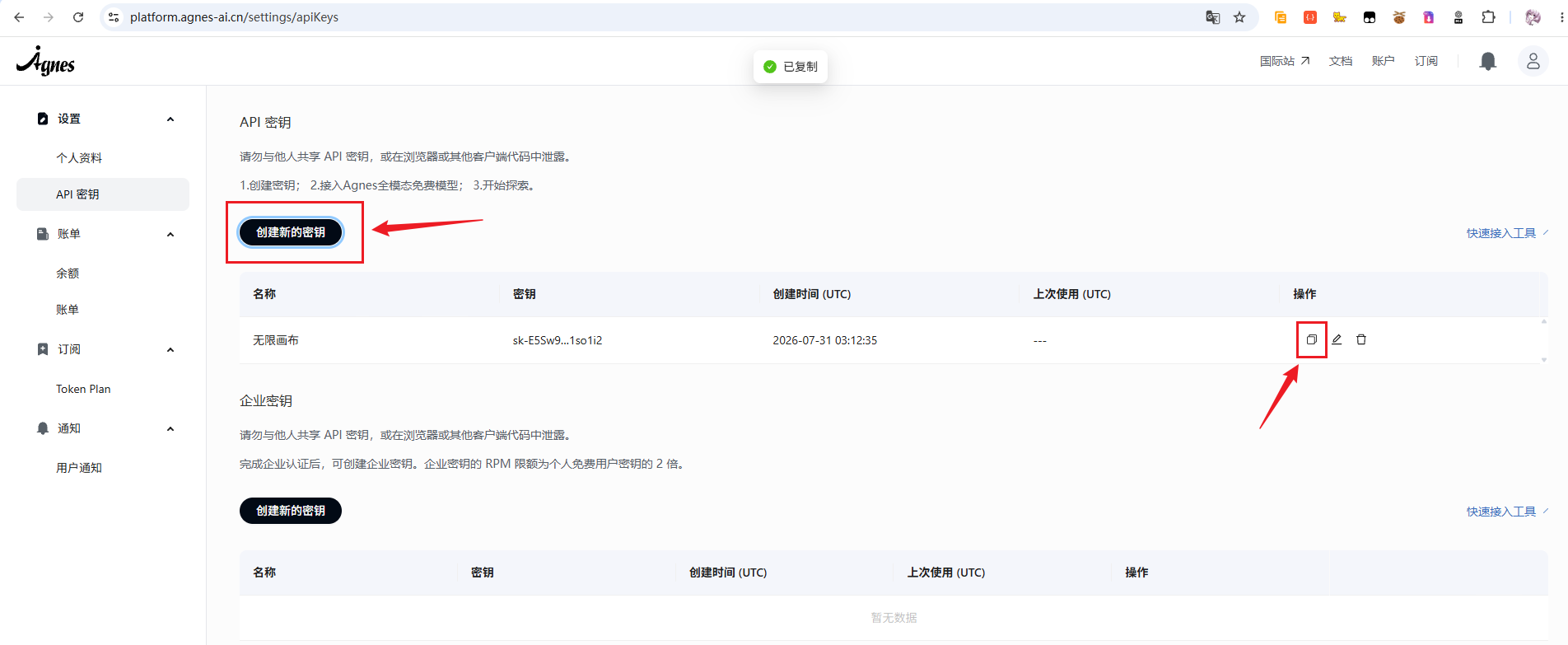Click the creation time 2026-07-31 03:12:35
1568x645 pixels.
825,340
